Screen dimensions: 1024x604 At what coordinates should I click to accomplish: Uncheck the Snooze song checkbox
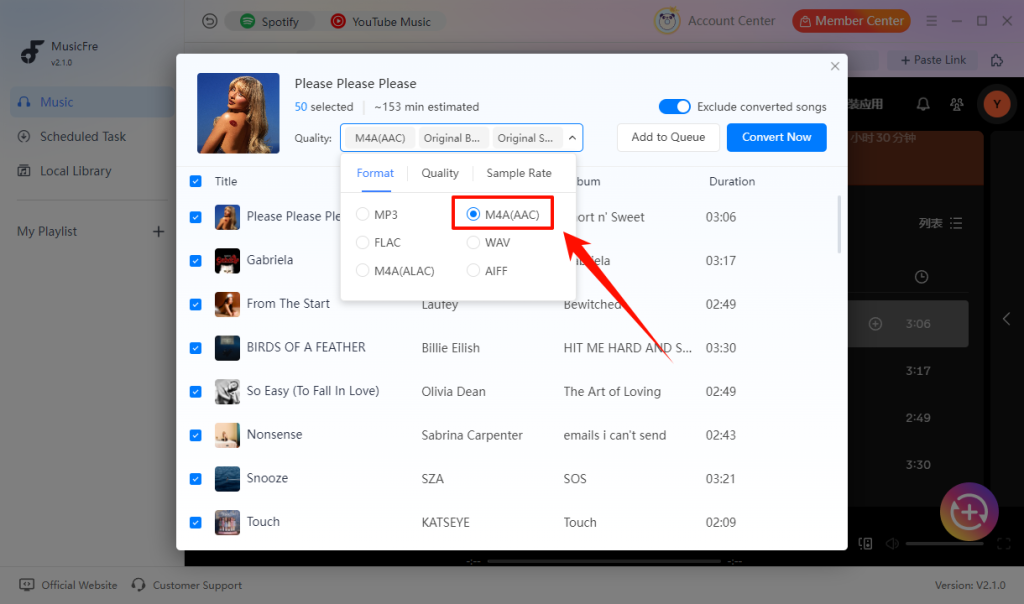(195, 479)
